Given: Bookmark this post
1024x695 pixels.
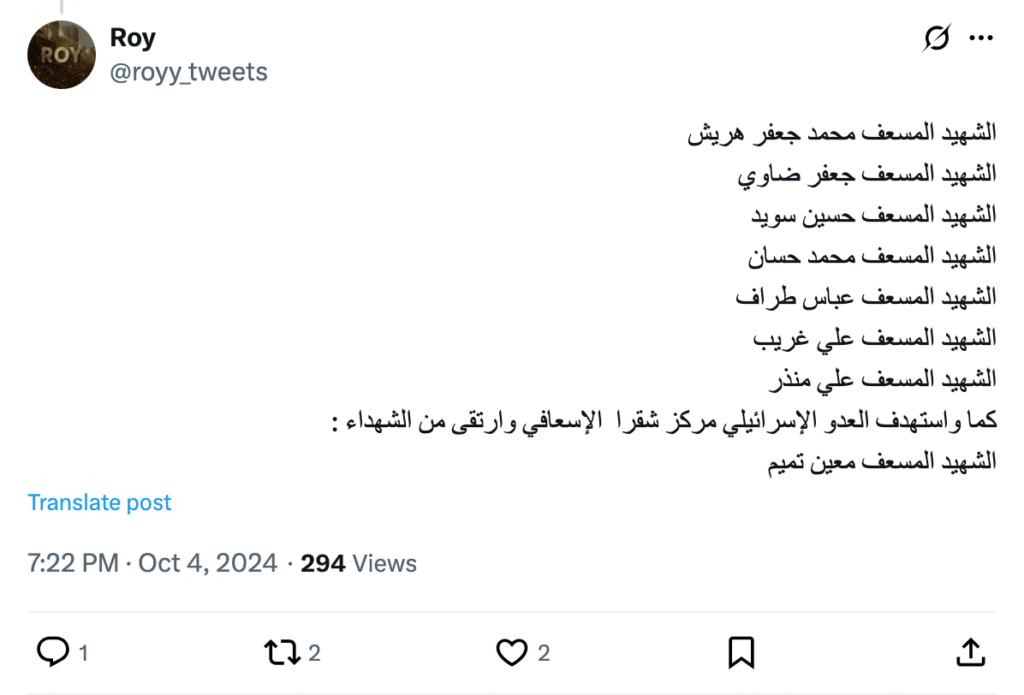Looking at the screenshot, I should [741, 653].
